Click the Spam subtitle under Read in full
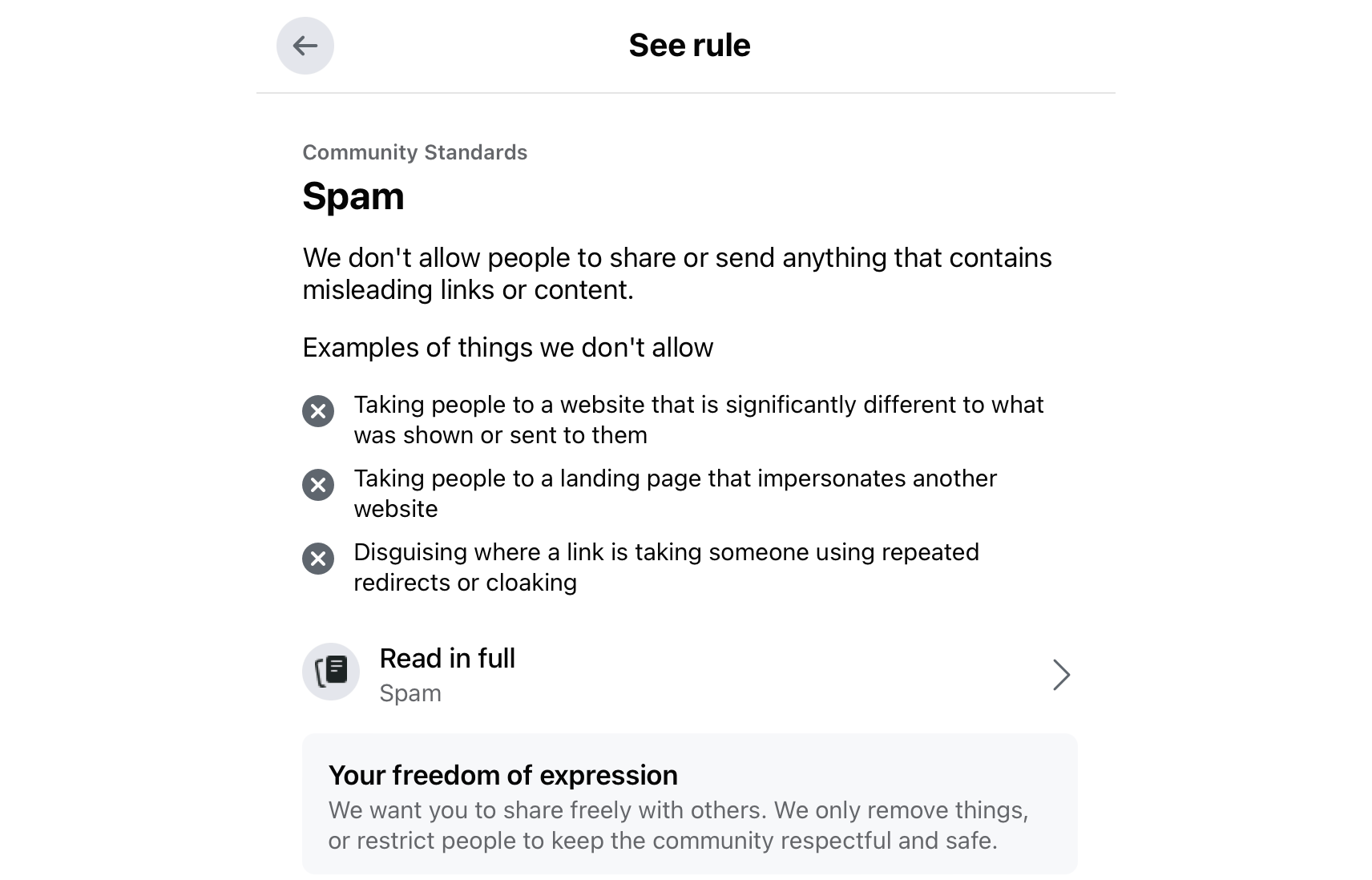The image size is (1372, 880). click(410, 693)
